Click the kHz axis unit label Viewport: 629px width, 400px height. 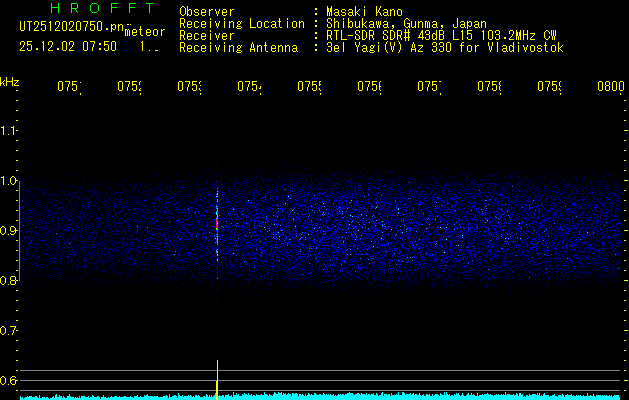(x=10, y=80)
